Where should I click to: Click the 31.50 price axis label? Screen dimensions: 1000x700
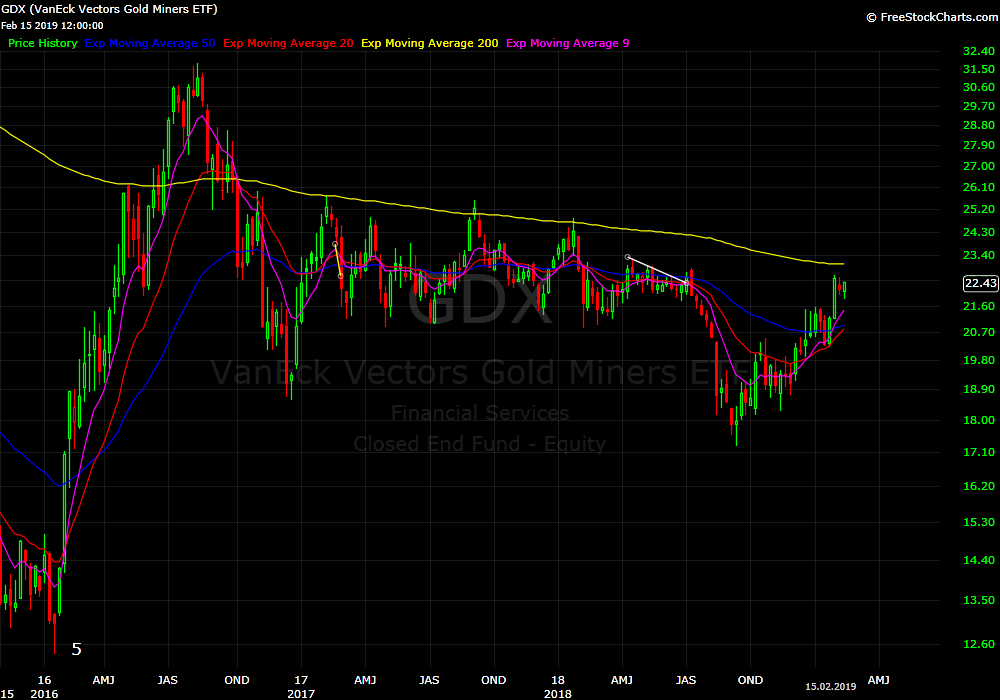click(979, 69)
